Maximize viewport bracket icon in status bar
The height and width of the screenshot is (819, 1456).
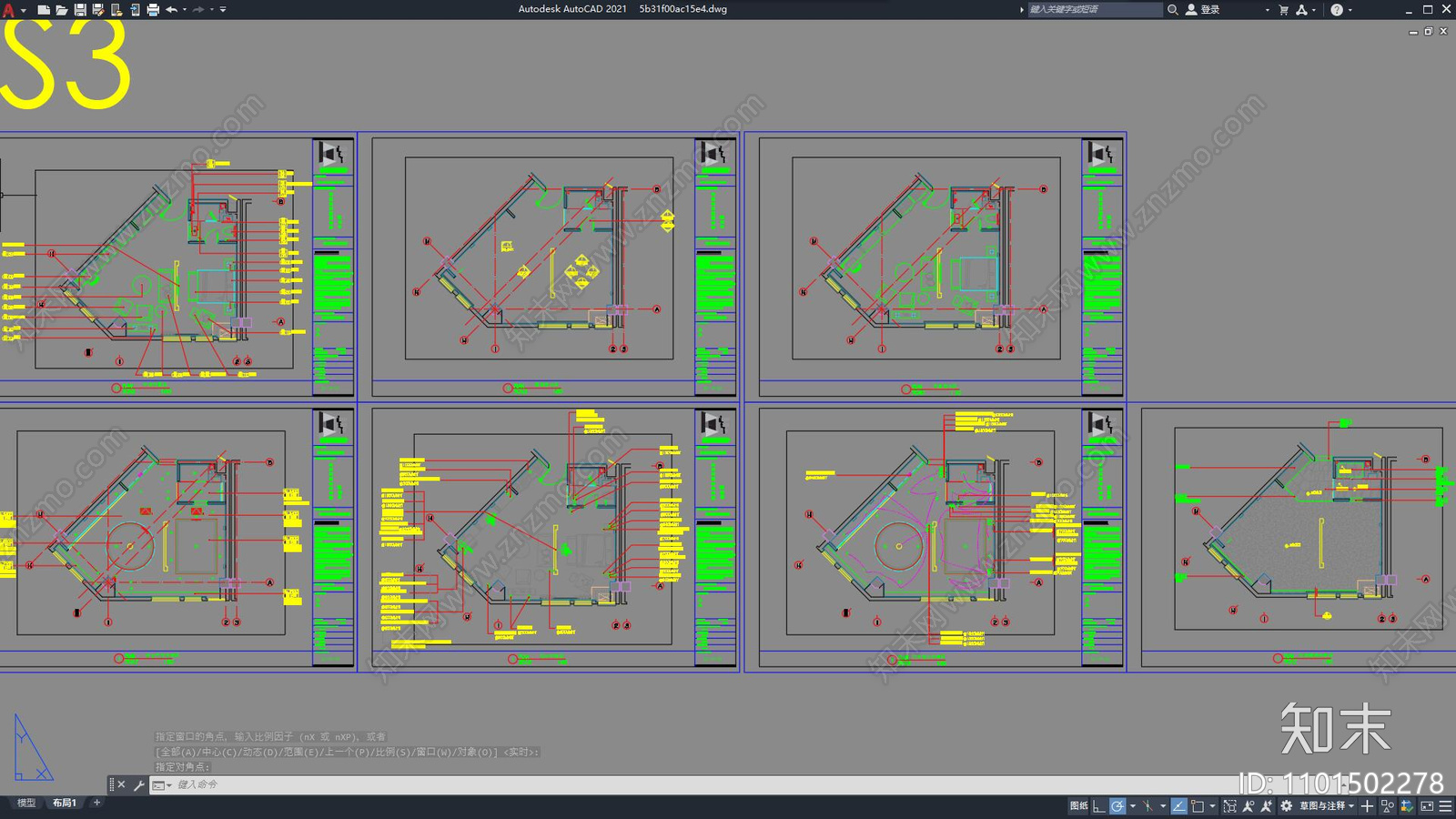tap(1230, 806)
